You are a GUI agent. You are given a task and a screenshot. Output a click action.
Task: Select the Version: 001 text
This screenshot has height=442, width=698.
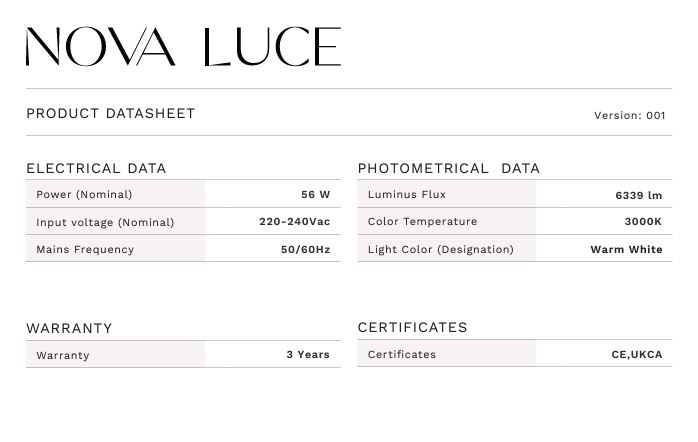629,116
